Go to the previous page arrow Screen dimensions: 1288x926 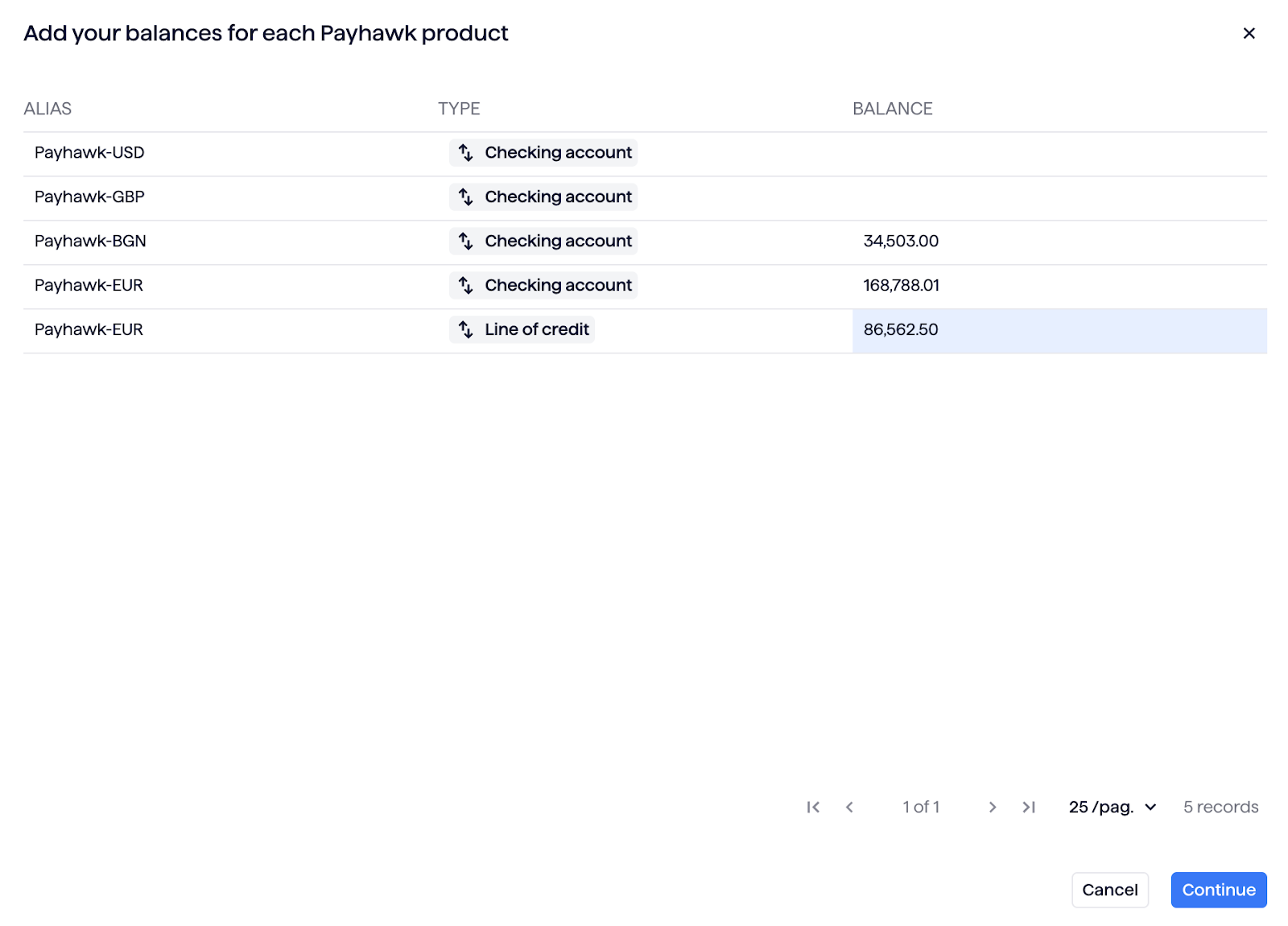(x=849, y=807)
